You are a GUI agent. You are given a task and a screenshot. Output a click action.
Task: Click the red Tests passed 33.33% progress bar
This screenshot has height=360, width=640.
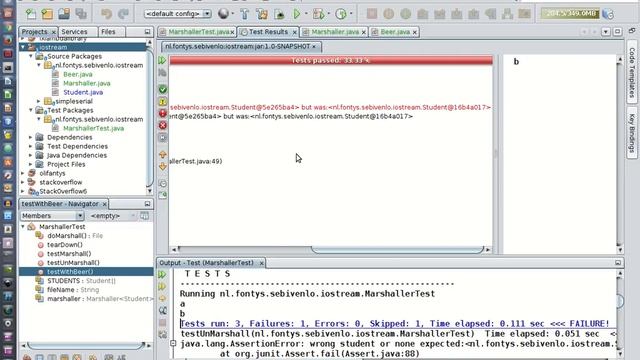pos(331,60)
